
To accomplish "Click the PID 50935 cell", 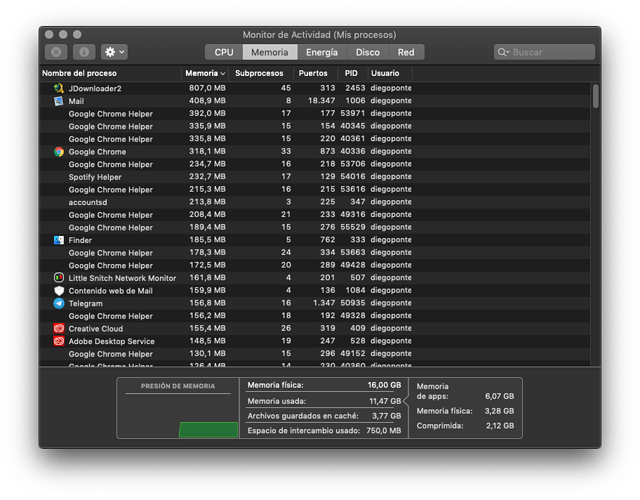I will 353,303.
